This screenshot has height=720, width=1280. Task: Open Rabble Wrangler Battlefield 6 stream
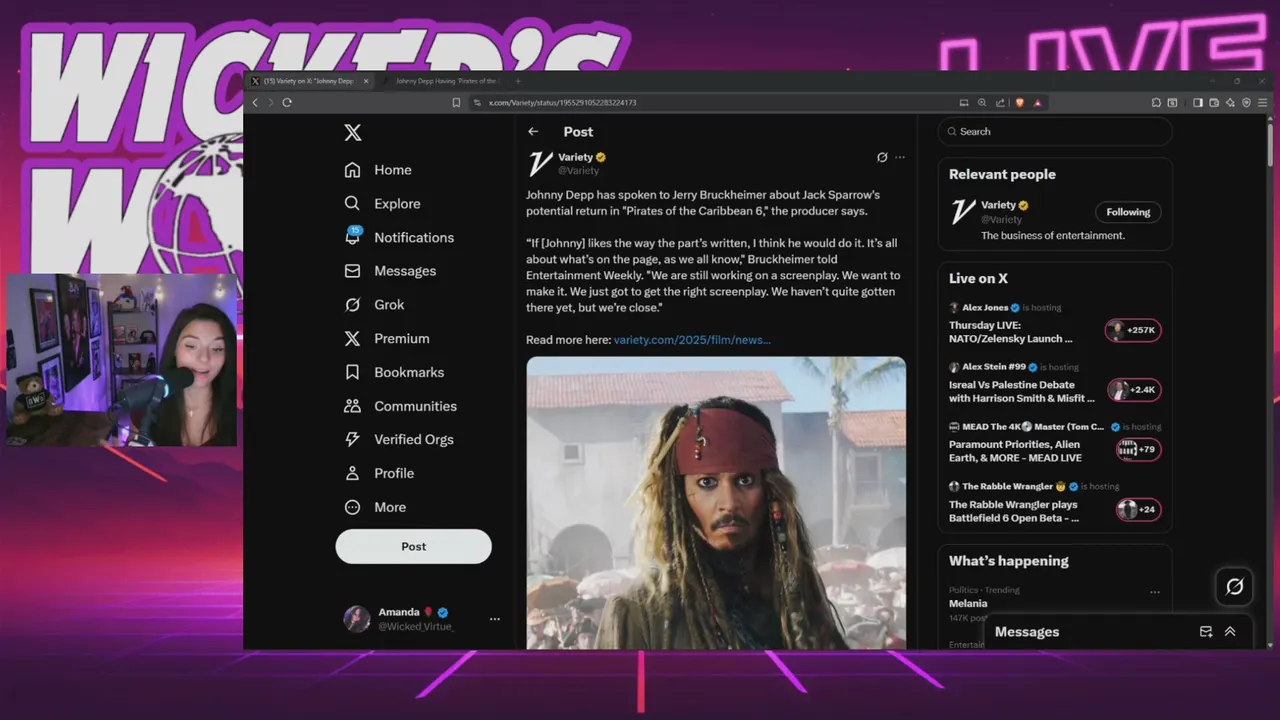point(1014,512)
